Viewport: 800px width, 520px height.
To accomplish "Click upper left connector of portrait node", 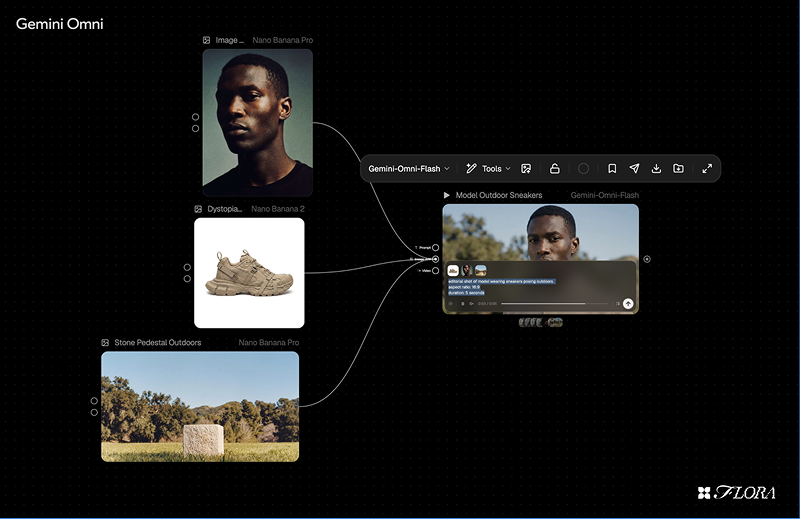I will [195, 117].
